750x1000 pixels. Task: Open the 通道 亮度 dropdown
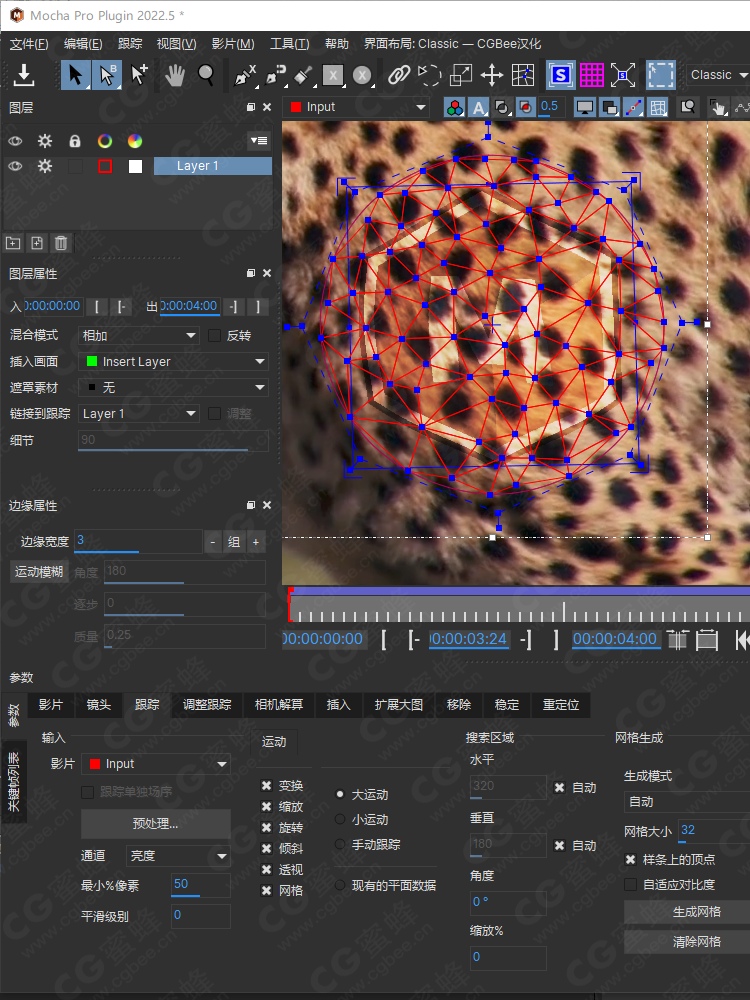click(177, 856)
